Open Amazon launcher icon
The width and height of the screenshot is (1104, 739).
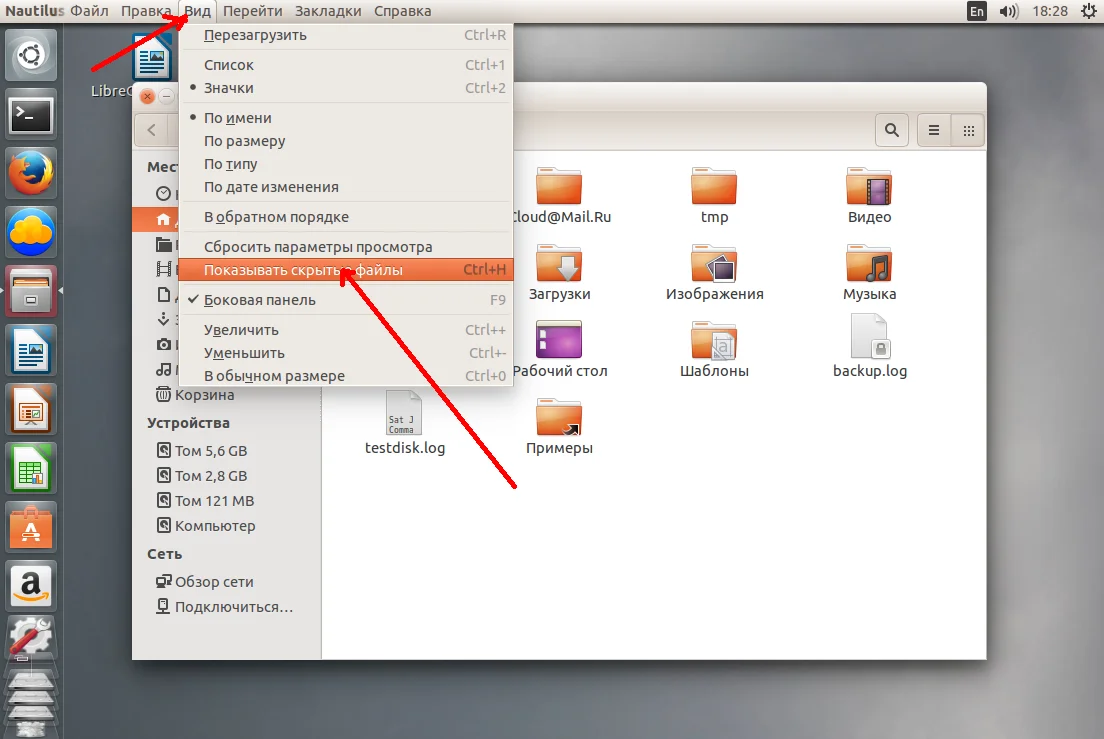pos(30,587)
